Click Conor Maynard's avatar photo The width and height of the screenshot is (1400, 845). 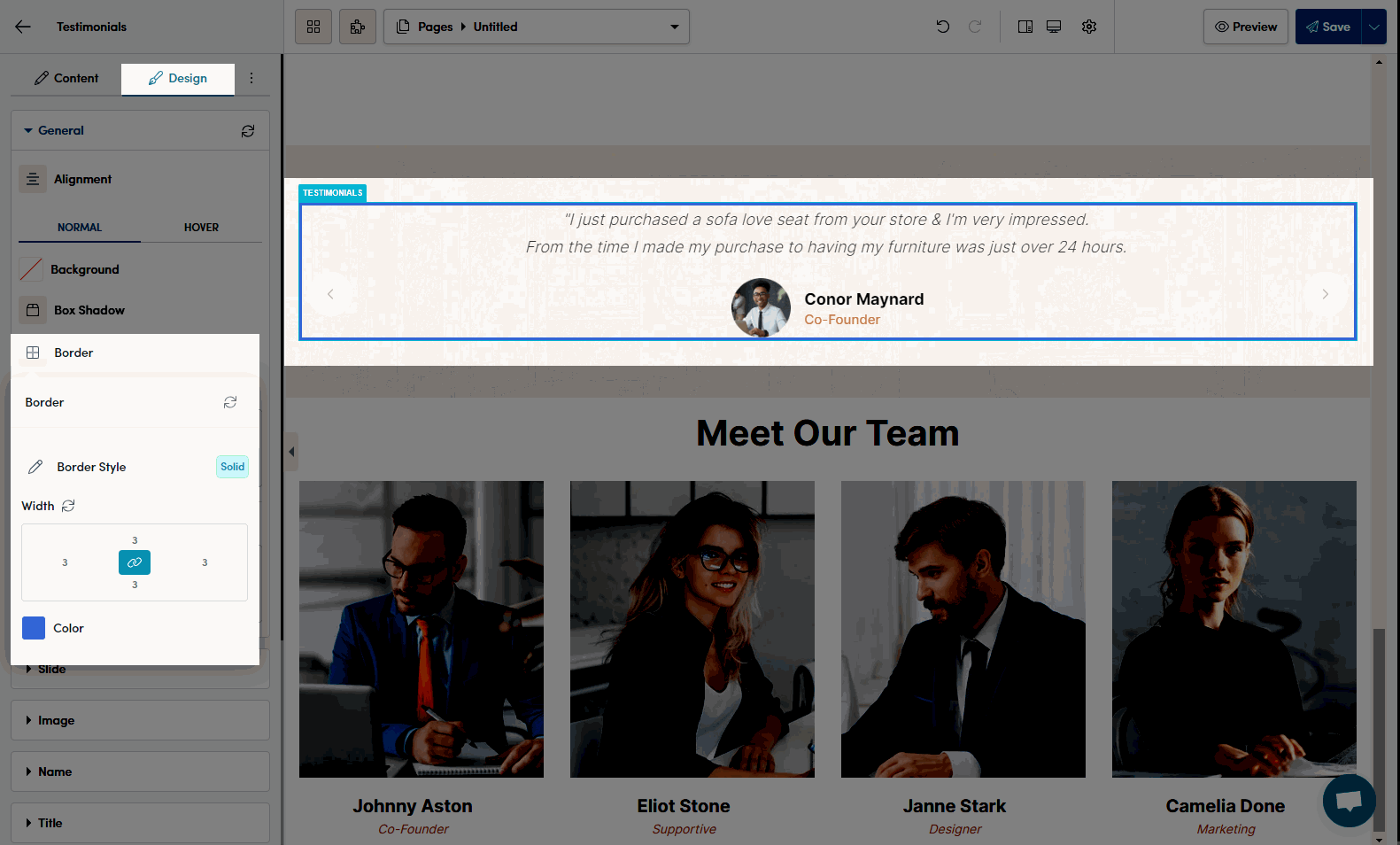click(x=761, y=308)
